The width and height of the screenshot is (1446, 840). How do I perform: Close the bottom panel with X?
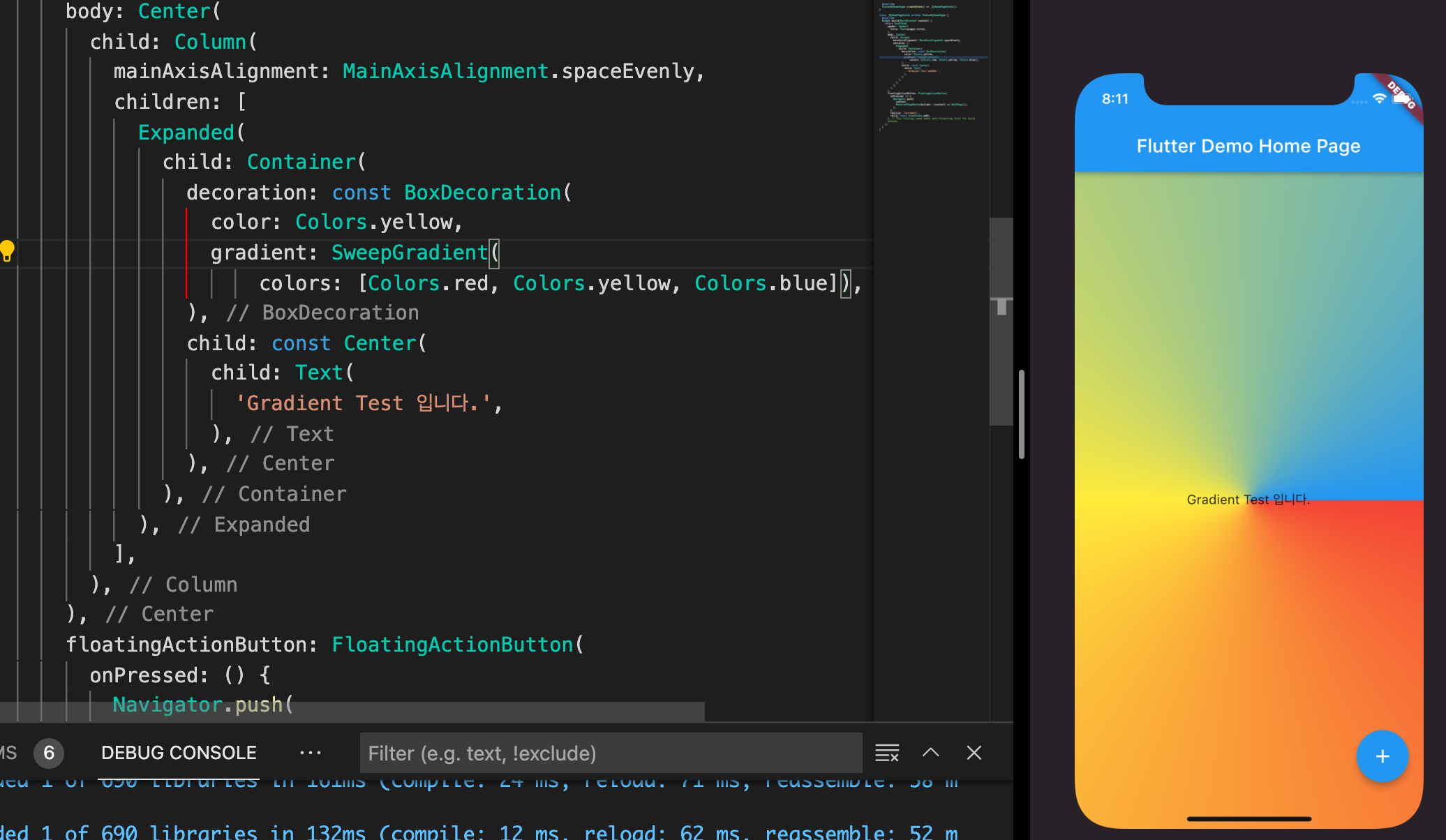coord(974,753)
